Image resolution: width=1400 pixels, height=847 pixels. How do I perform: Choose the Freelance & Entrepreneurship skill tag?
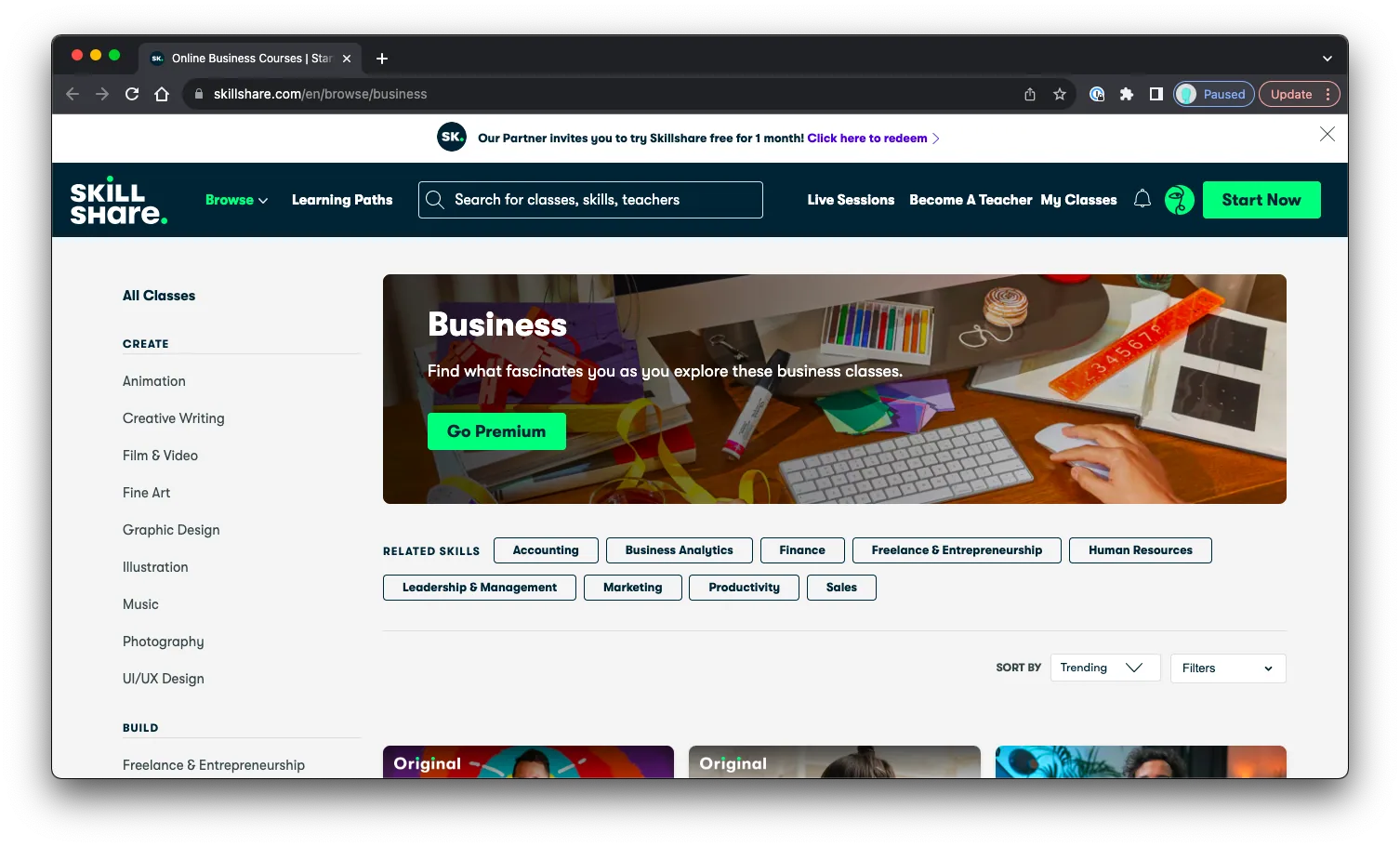tap(957, 550)
